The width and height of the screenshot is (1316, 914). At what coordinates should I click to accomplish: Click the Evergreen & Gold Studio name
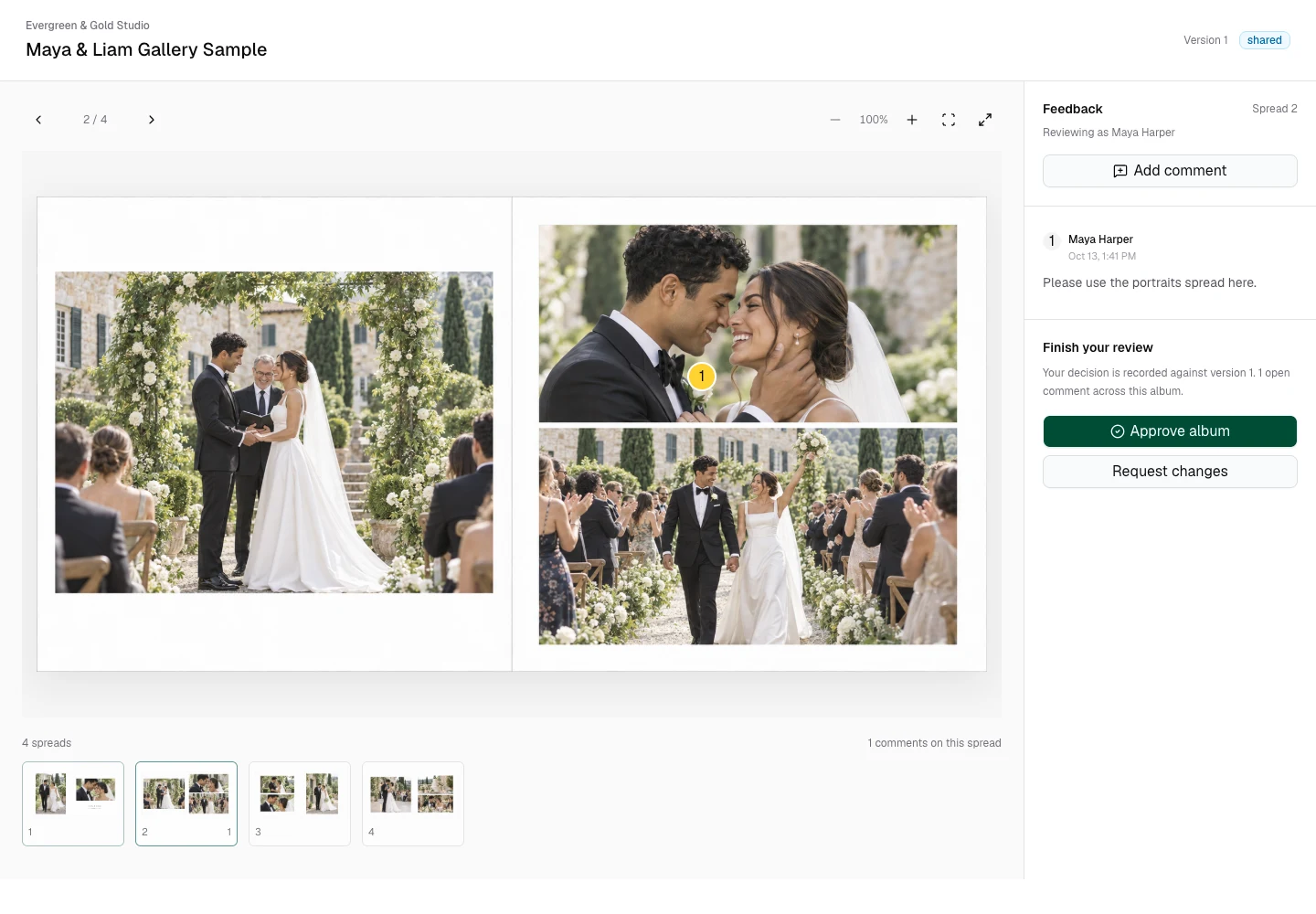(x=88, y=26)
